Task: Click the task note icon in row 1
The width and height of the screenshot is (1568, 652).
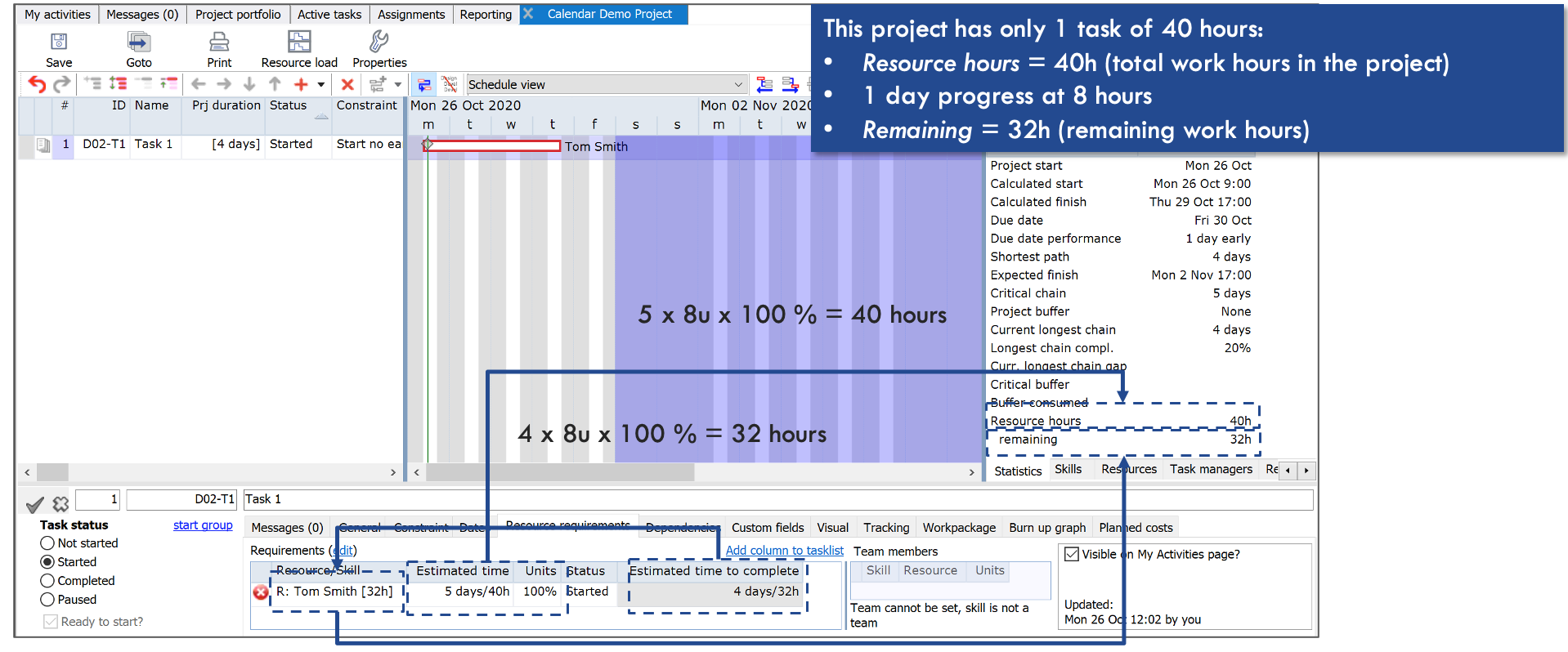Action: coord(43,145)
